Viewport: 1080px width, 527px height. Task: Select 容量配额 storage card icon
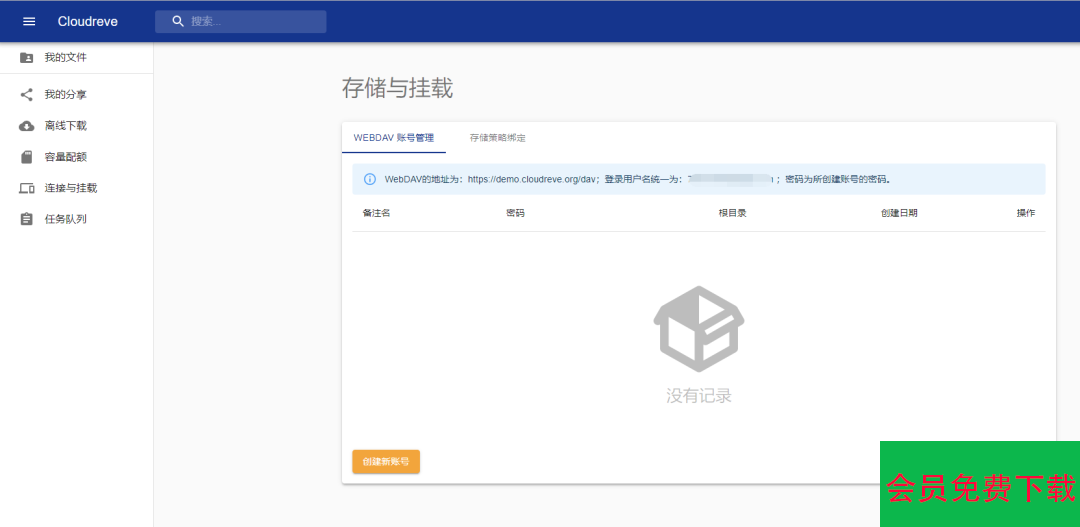(x=27, y=157)
